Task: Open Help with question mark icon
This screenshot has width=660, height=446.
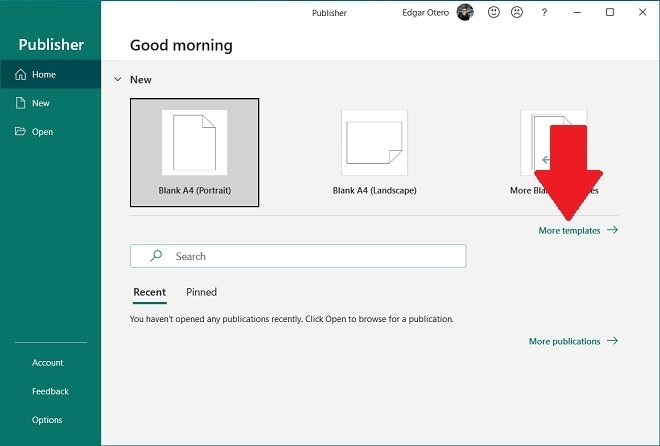Action: [x=544, y=12]
